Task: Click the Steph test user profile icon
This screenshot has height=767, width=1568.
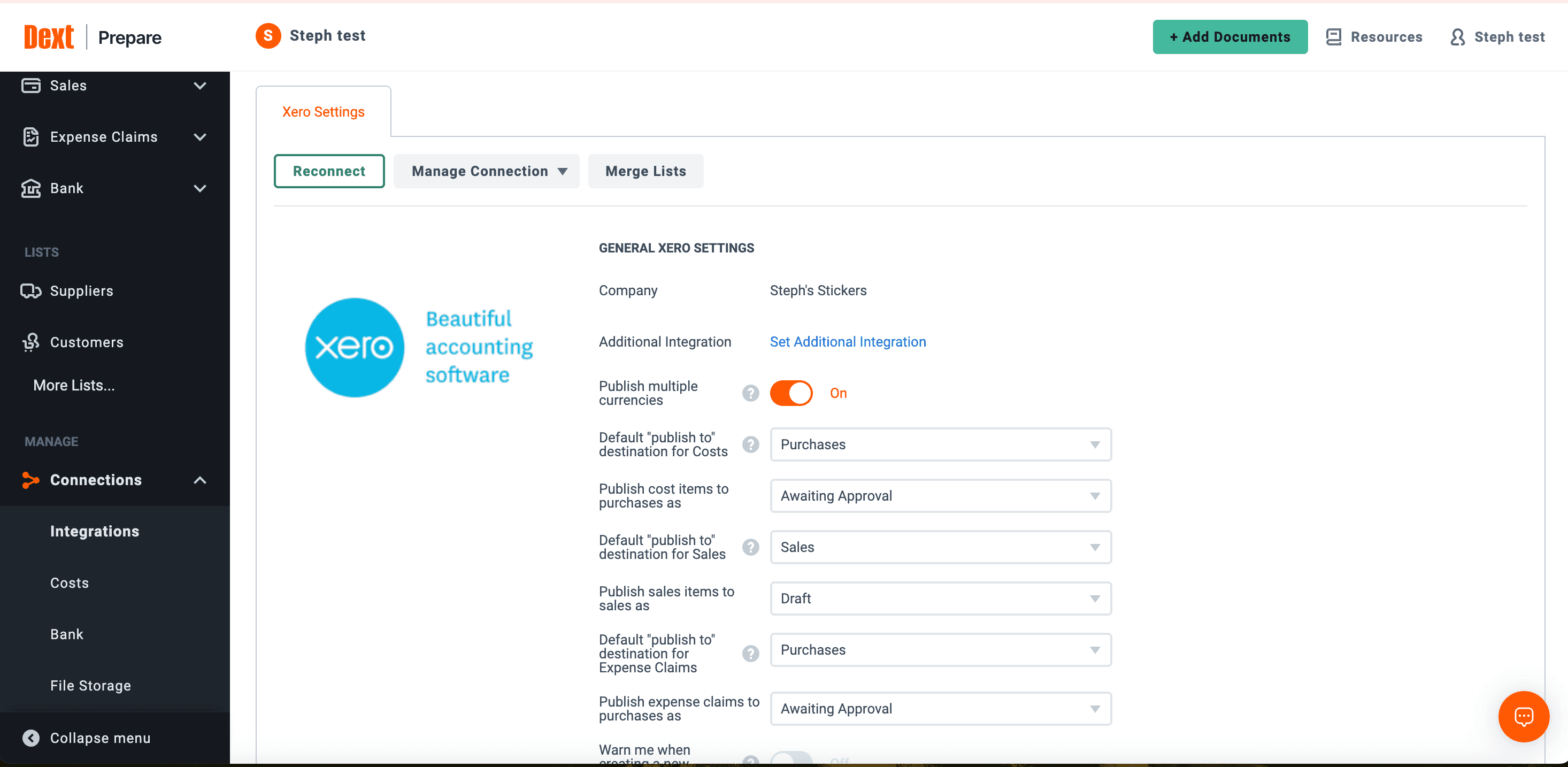Action: pyautogui.click(x=1457, y=37)
